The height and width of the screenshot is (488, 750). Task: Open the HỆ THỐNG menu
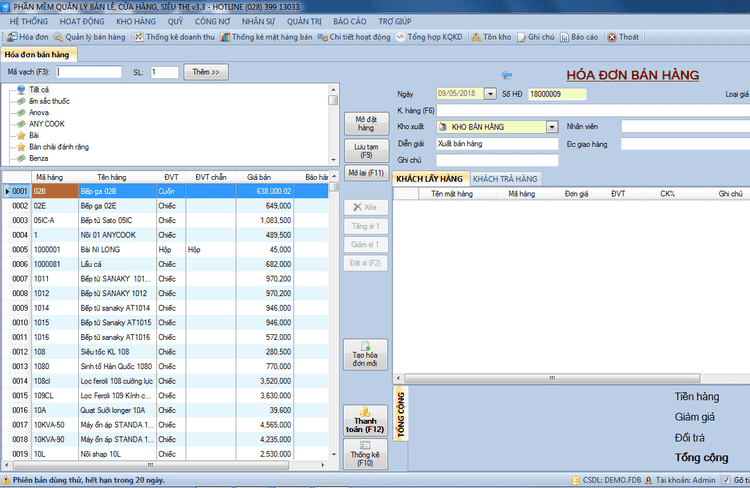click(29, 22)
